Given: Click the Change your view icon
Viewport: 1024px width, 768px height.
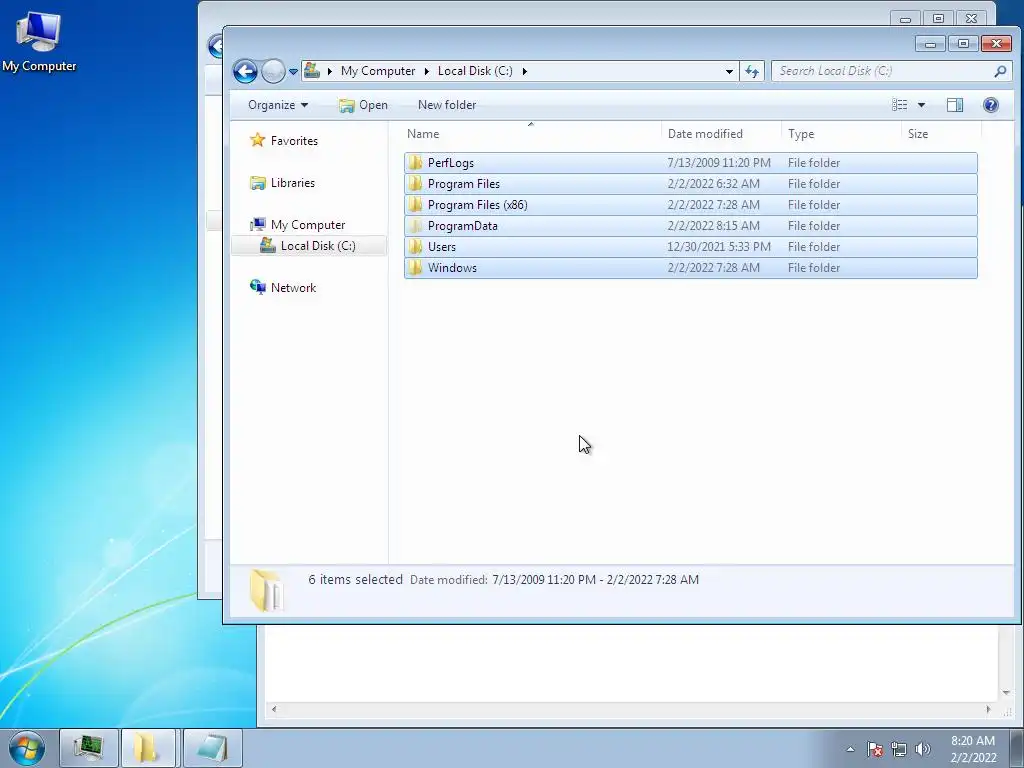Looking at the screenshot, I should tap(899, 105).
